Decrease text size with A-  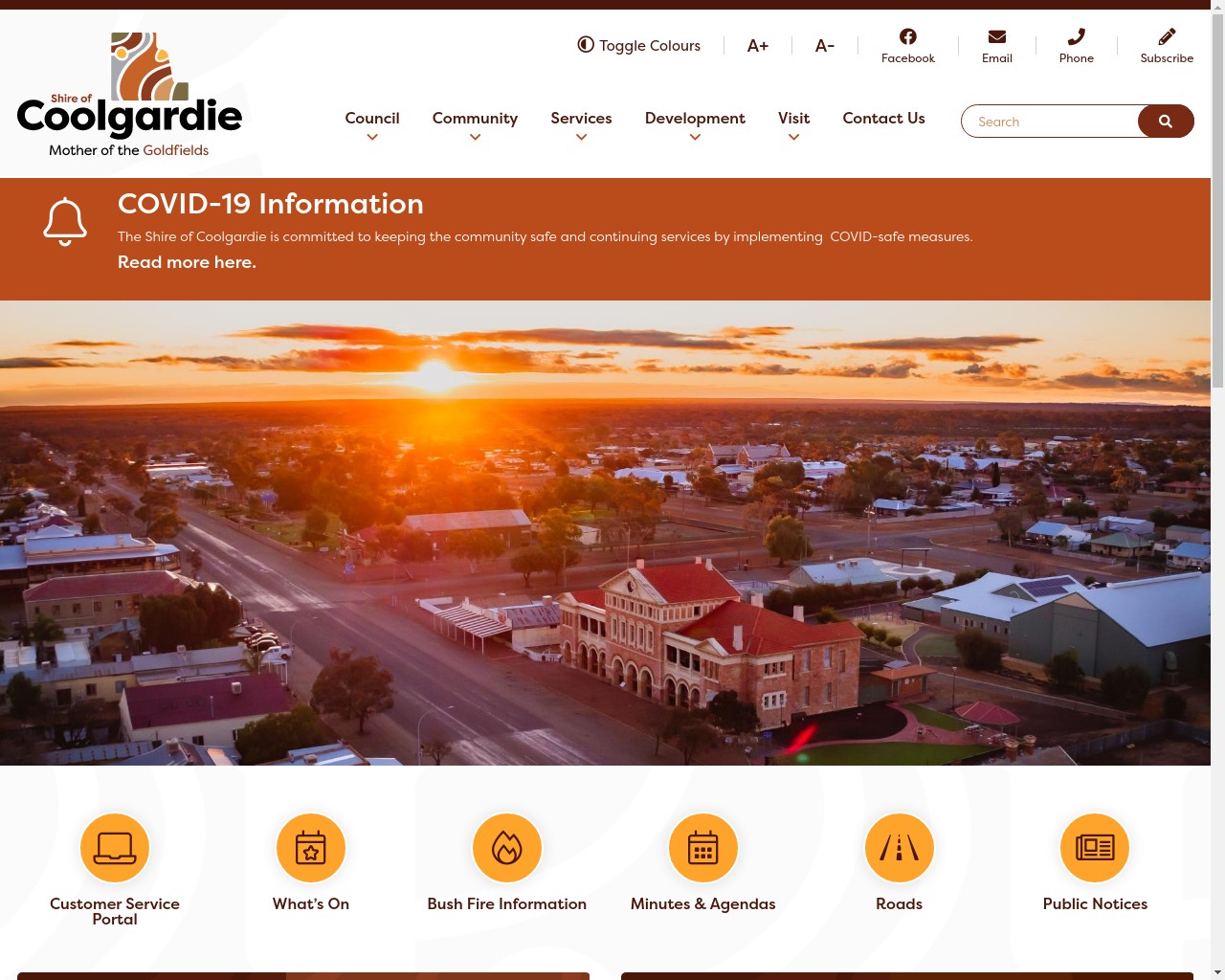824,45
